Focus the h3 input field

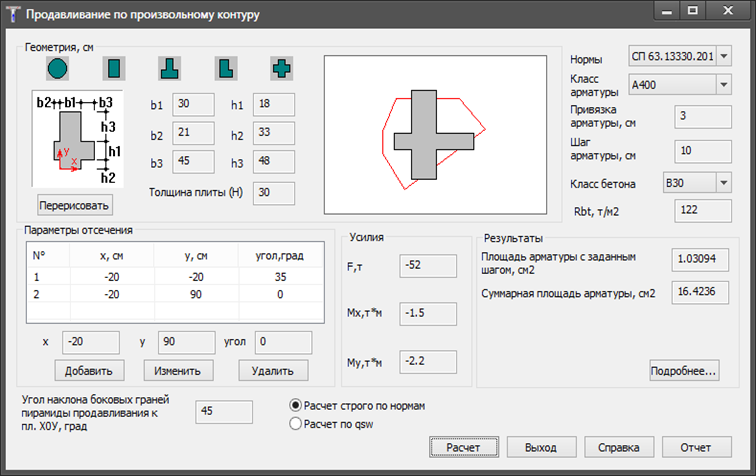point(274,162)
